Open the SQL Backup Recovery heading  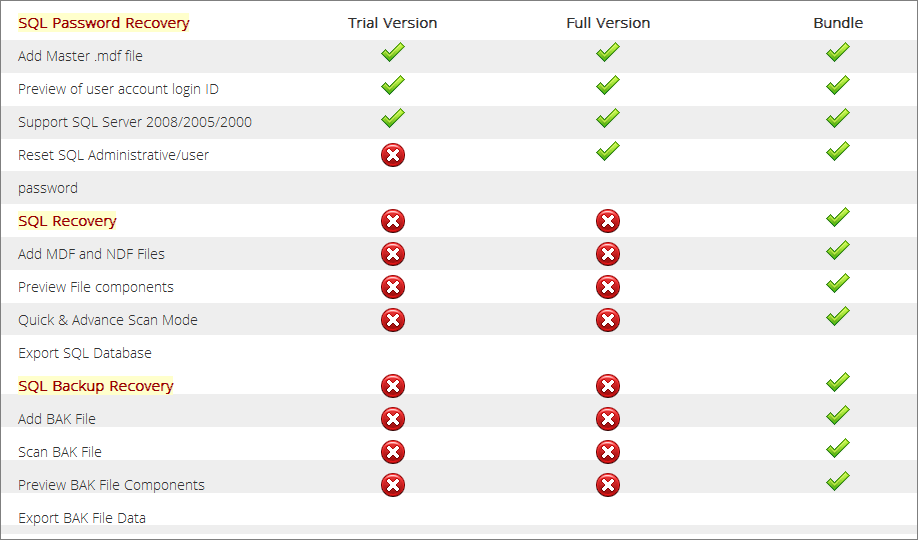[96, 386]
